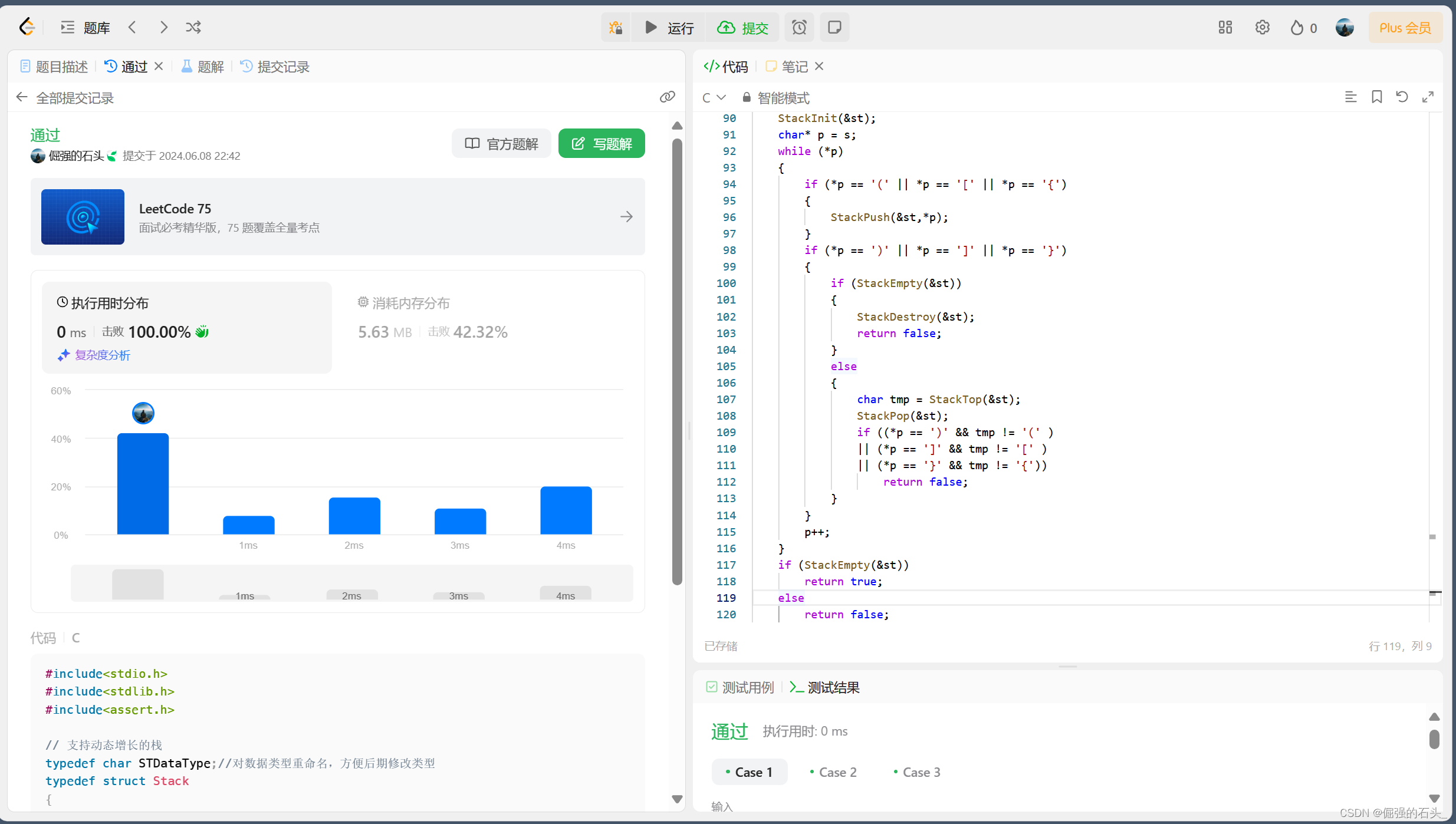Click the alarm clock timer icon
The height and width of the screenshot is (824, 1456).
tap(799, 27)
